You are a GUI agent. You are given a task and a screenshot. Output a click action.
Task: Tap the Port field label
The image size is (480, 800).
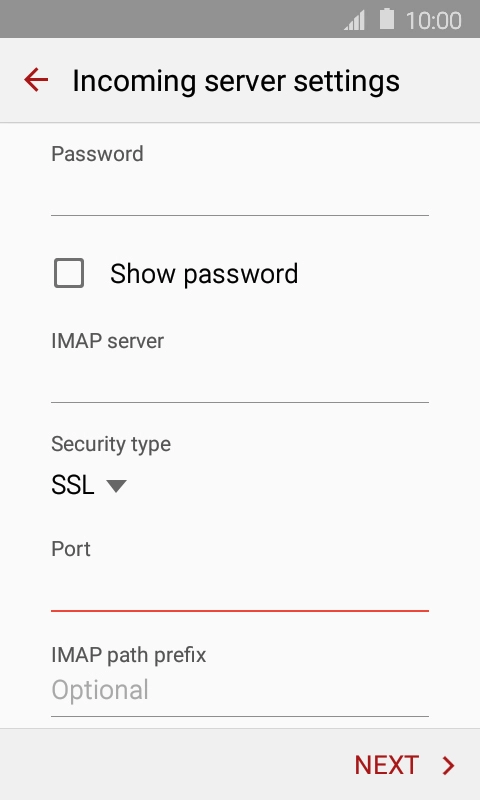click(70, 549)
